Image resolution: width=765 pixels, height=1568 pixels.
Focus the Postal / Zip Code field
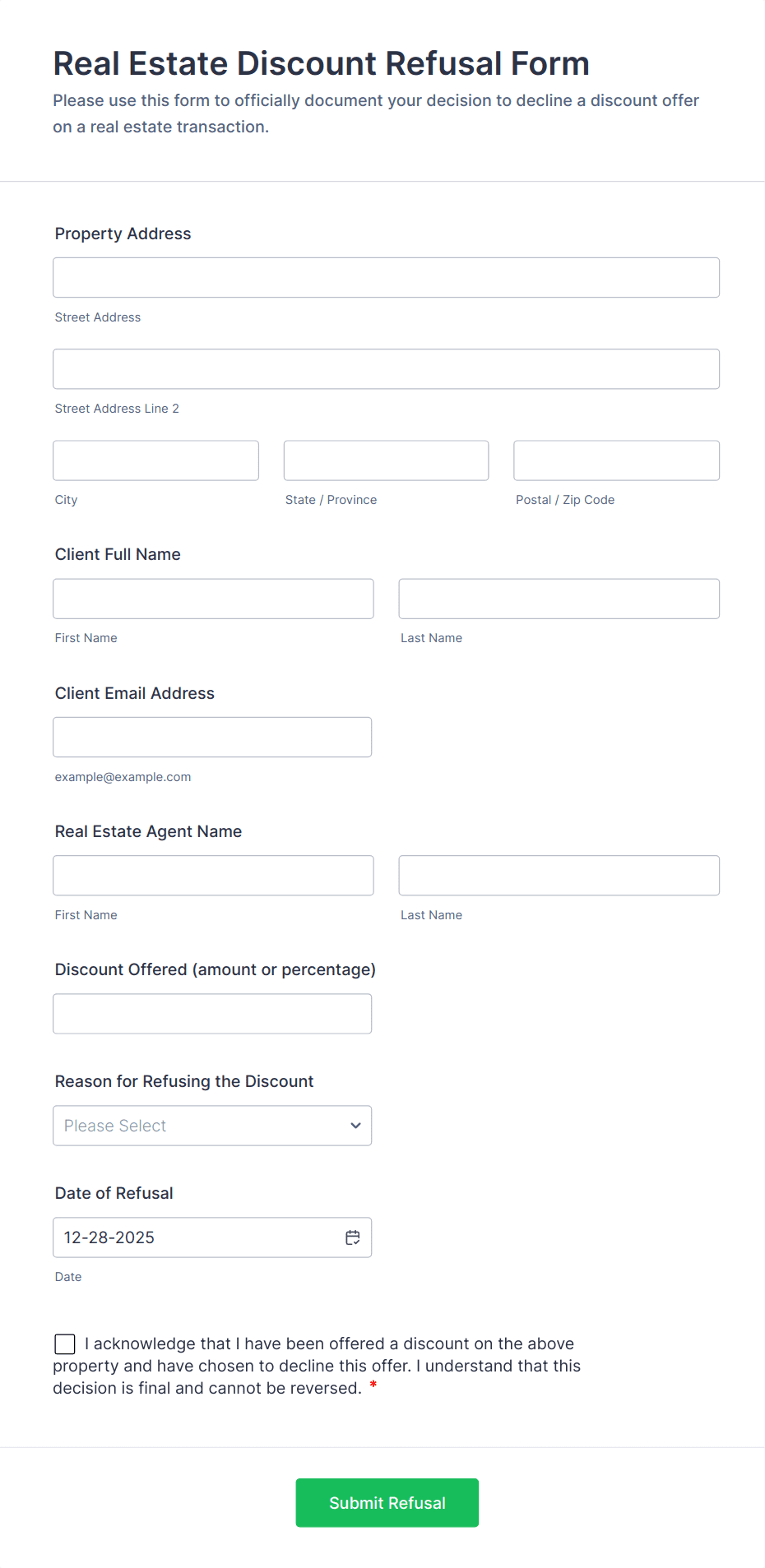pyautogui.click(x=616, y=460)
